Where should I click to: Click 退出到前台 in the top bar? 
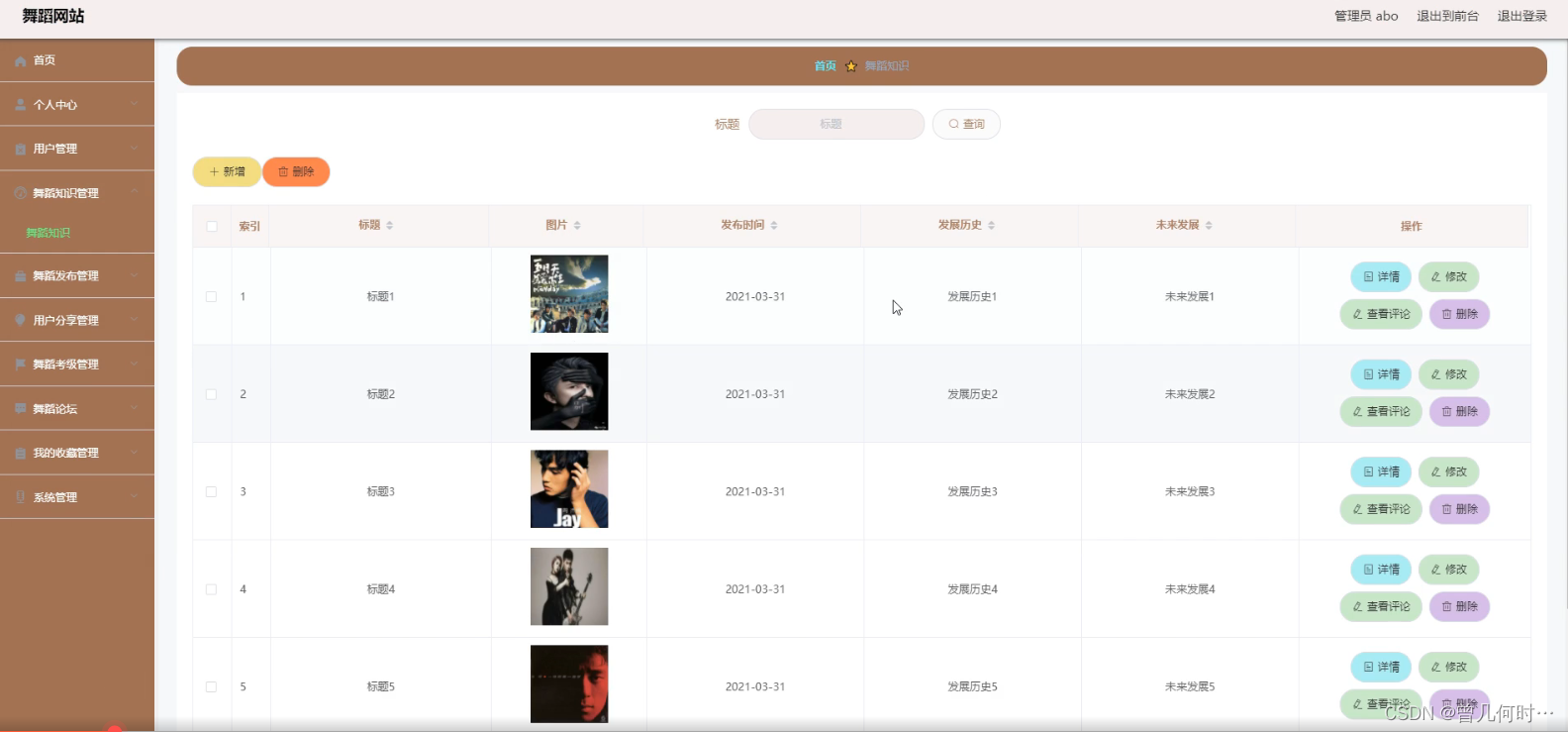1447,16
